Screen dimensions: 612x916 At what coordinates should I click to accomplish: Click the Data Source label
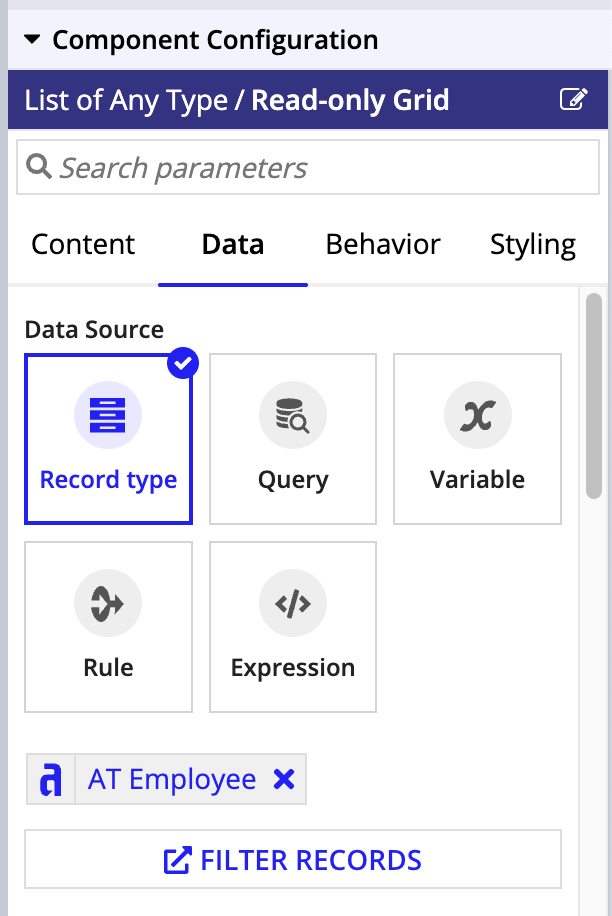(94, 329)
